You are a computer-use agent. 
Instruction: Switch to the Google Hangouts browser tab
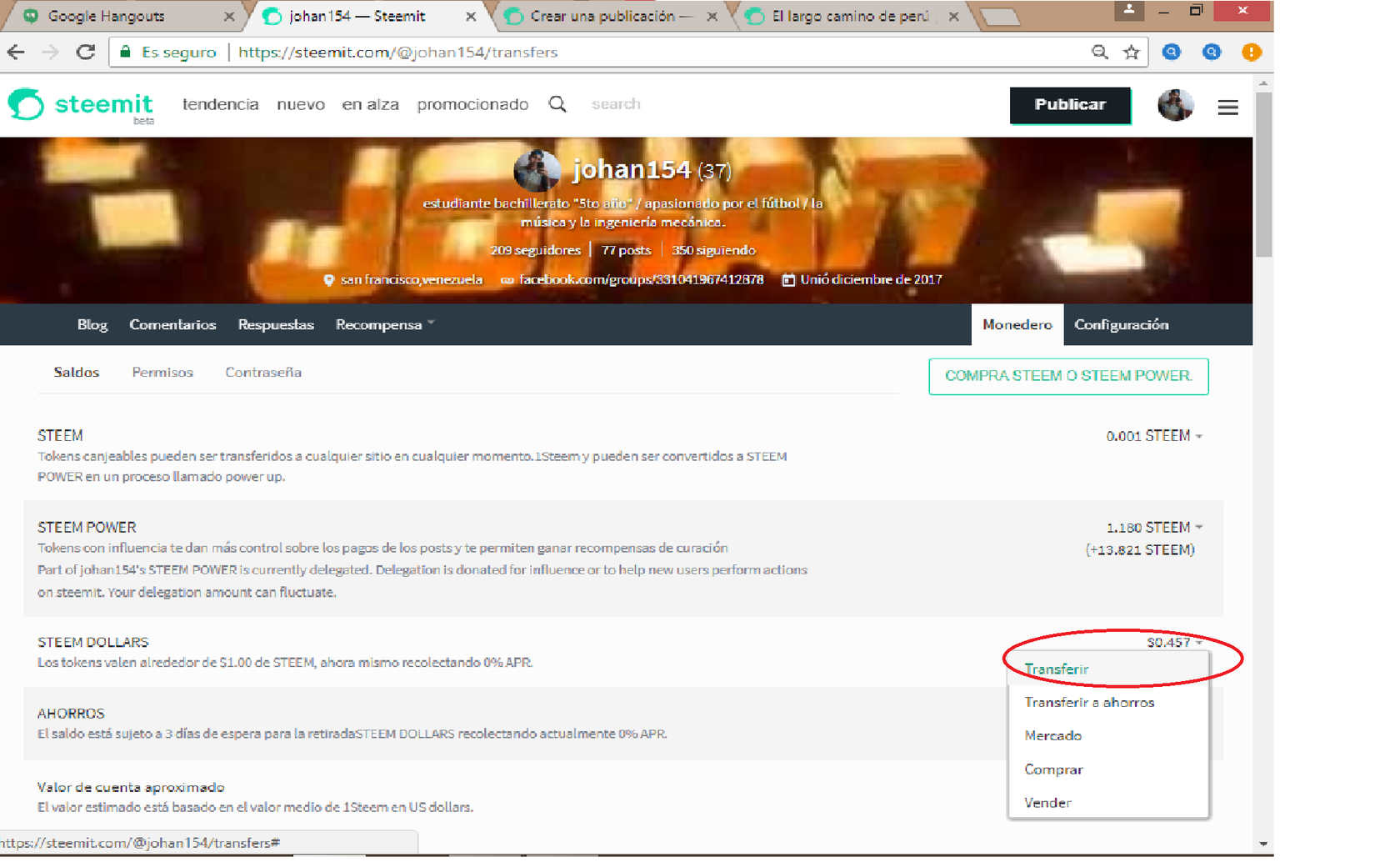tap(123, 16)
